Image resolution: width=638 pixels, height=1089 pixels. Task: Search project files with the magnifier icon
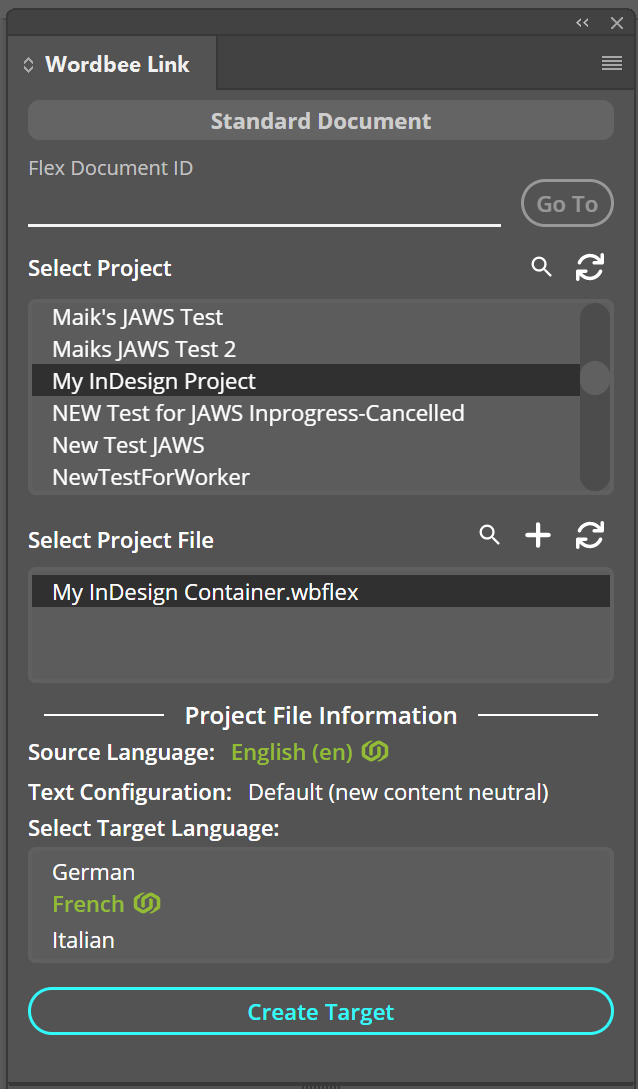(x=489, y=535)
